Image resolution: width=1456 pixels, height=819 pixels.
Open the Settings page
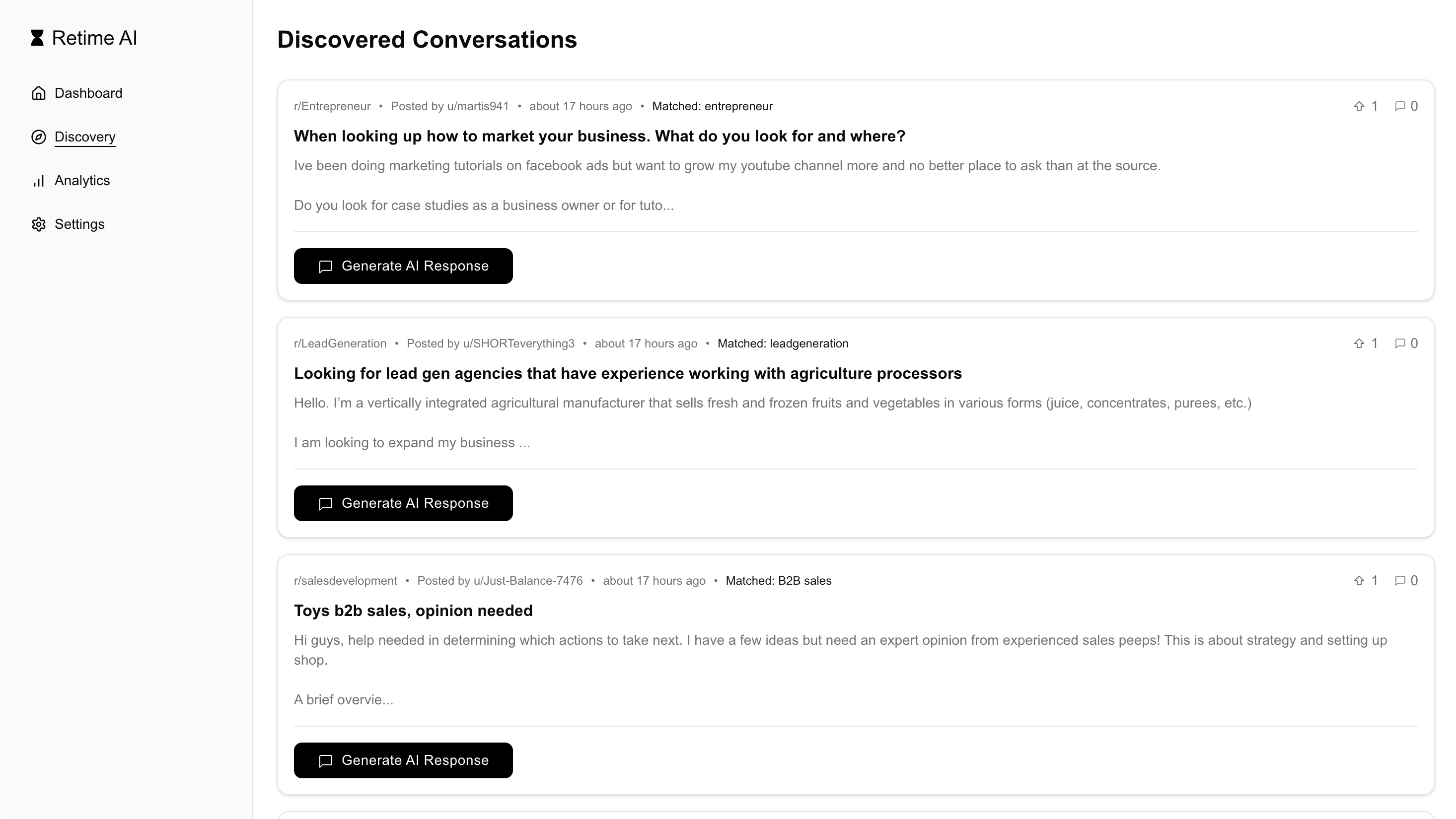pos(79,224)
